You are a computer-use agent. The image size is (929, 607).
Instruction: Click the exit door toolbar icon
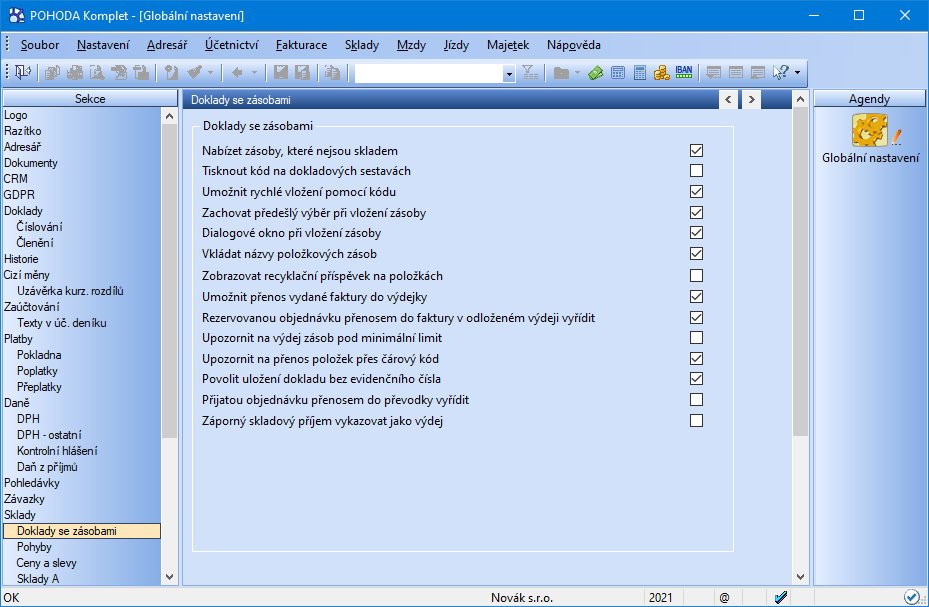[x=23, y=72]
